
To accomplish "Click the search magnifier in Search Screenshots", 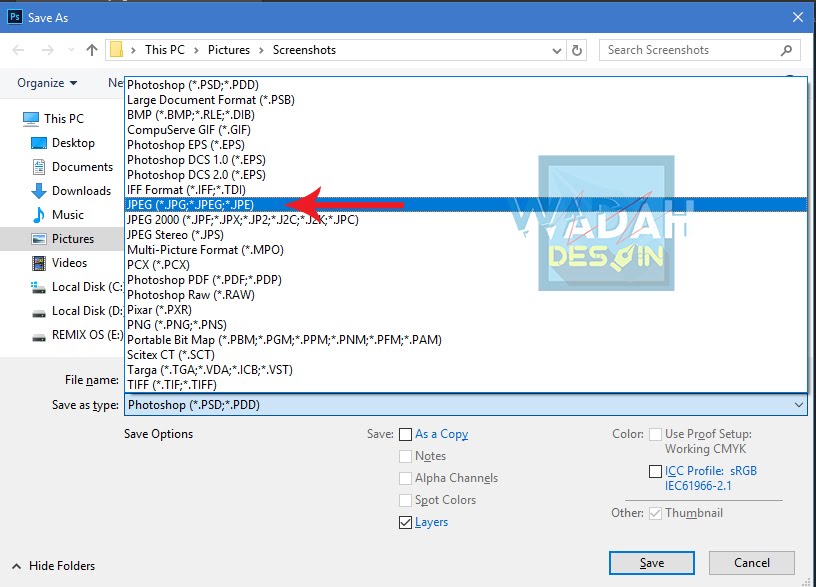I will coord(787,49).
